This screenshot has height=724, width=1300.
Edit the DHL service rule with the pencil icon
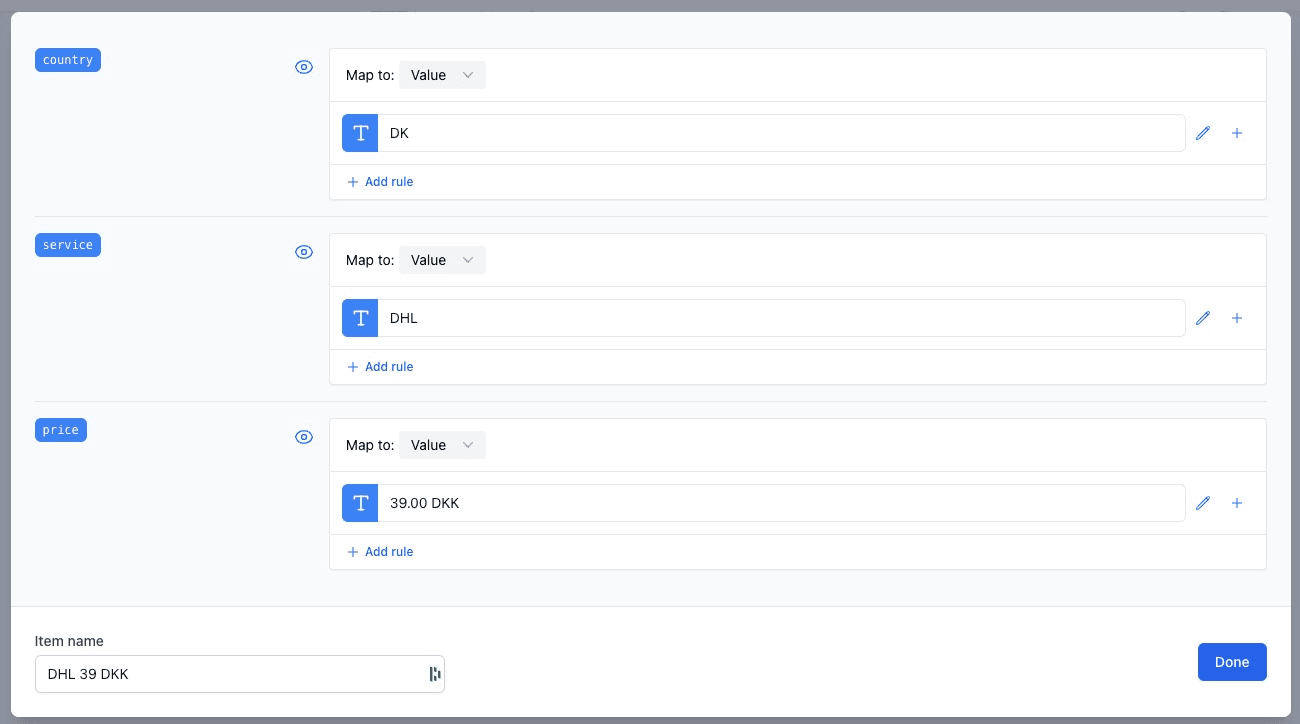[x=1203, y=318]
